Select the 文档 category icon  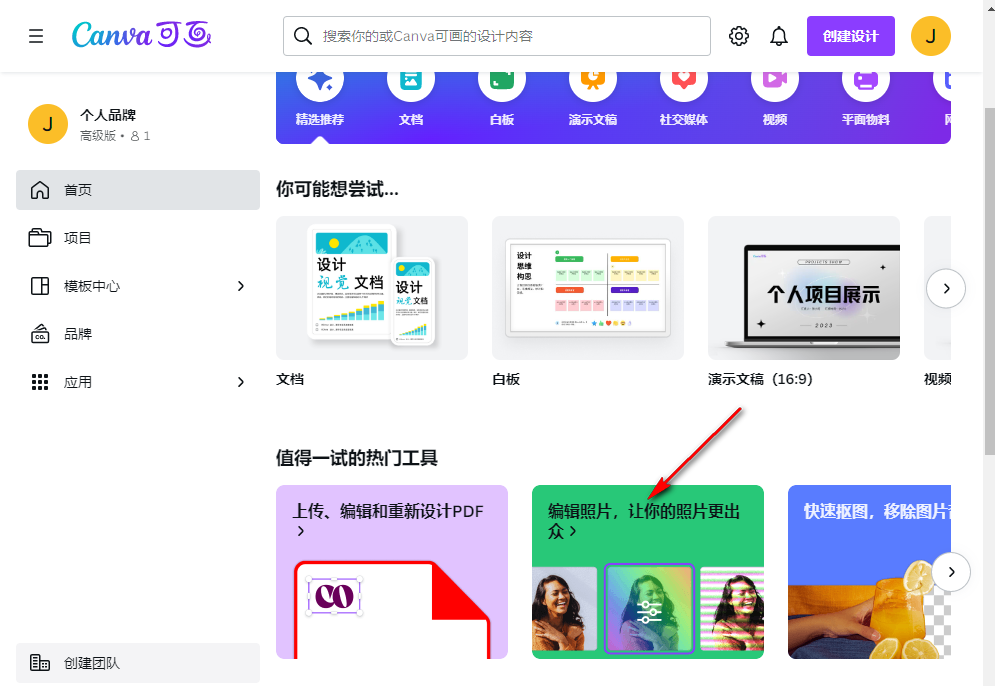point(411,80)
